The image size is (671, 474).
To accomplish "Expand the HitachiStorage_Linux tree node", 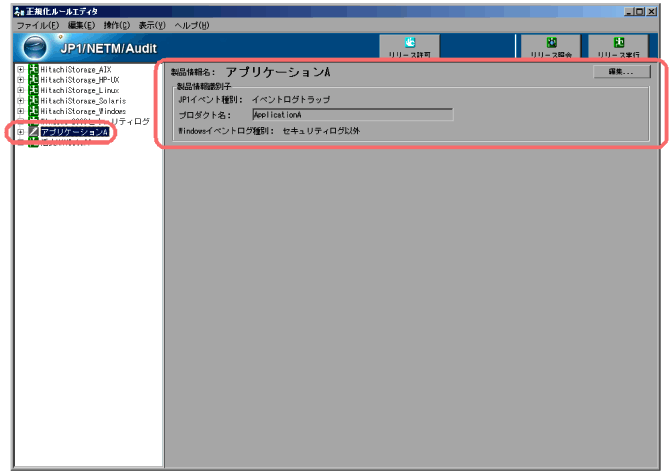I will [20, 90].
